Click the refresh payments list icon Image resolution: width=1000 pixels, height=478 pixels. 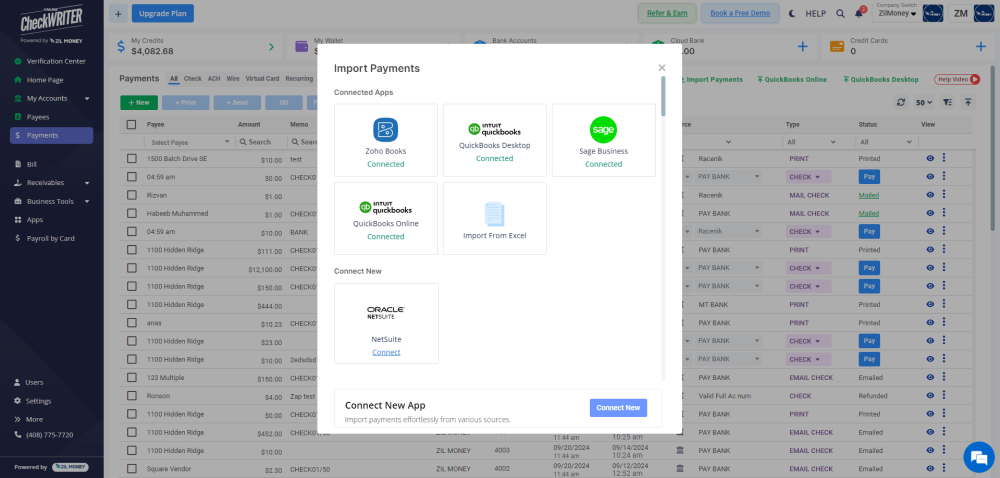pyautogui.click(x=901, y=102)
